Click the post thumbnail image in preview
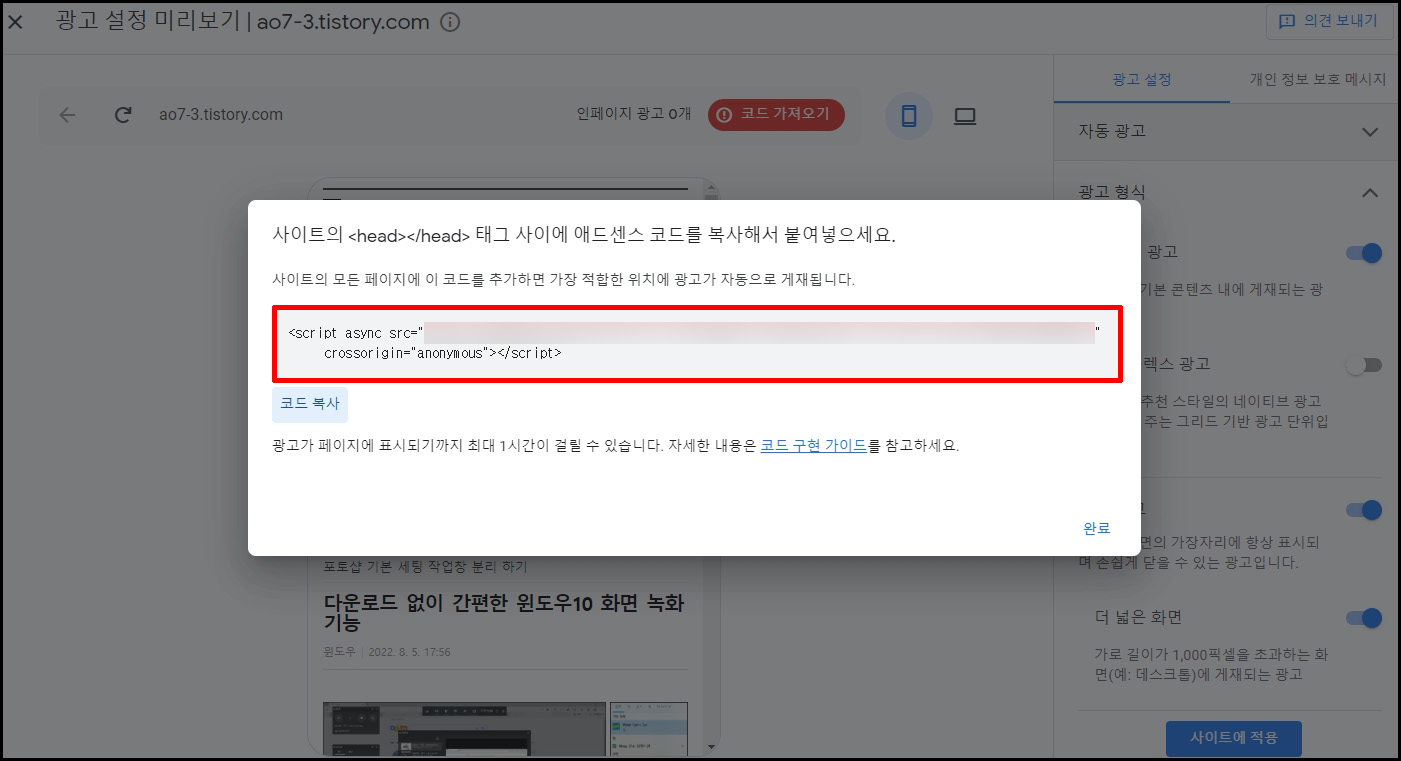Viewport: 1401px width, 761px height. [x=463, y=727]
